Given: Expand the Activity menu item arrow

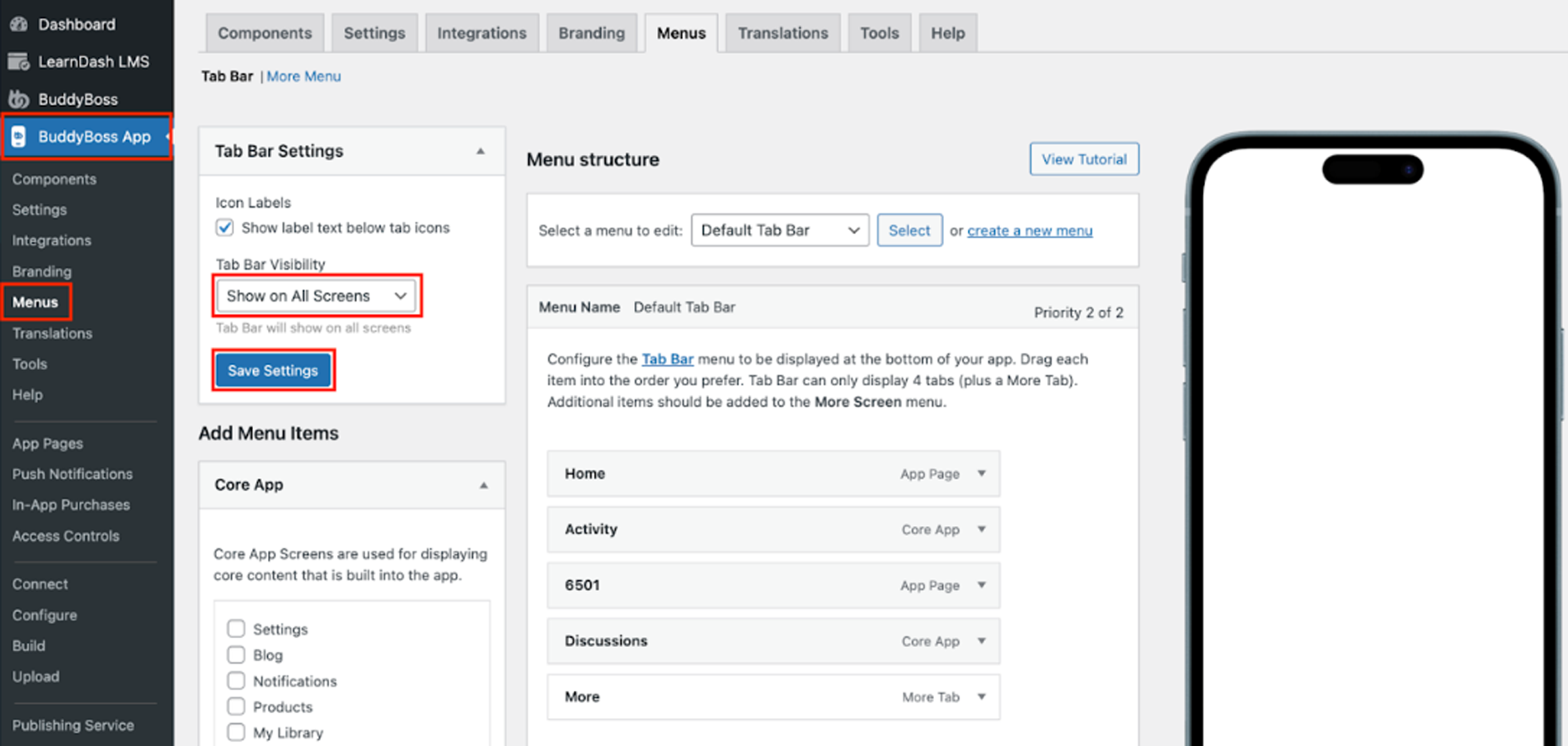Looking at the screenshot, I should click(981, 529).
